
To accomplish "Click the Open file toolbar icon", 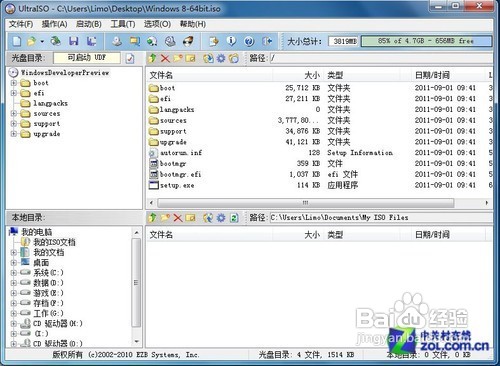I will (32, 41).
